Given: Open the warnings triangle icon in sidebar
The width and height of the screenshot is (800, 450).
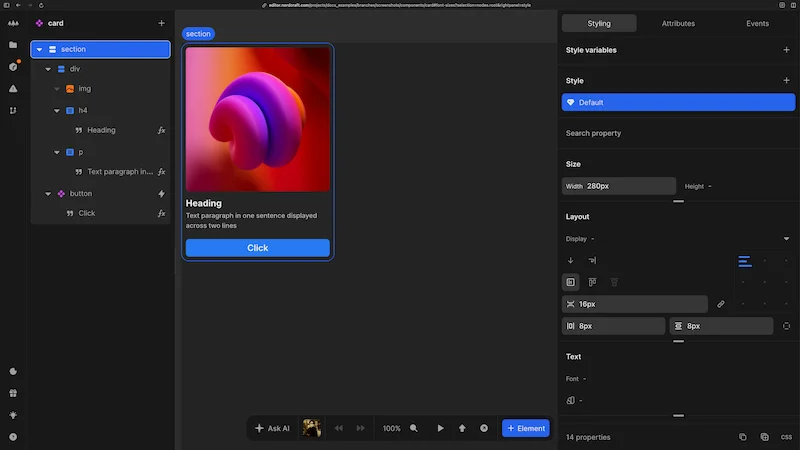Looking at the screenshot, I should 13,89.
